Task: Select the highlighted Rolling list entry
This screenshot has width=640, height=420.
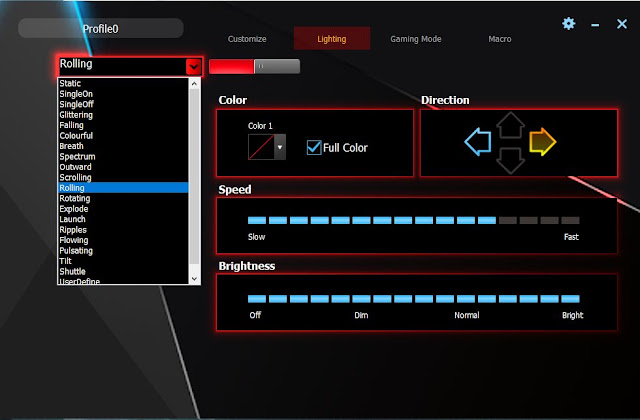Action: (x=123, y=188)
